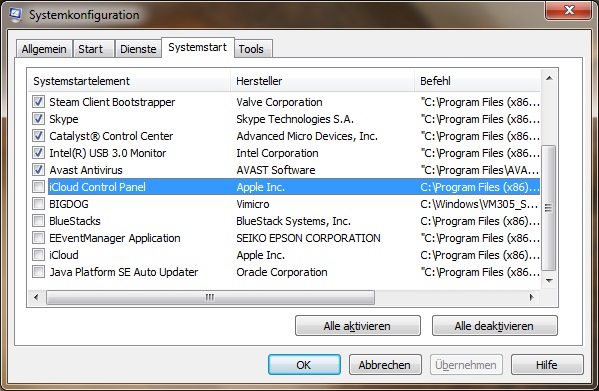Enable BlueStacks startup checkbox

[x=38, y=221]
